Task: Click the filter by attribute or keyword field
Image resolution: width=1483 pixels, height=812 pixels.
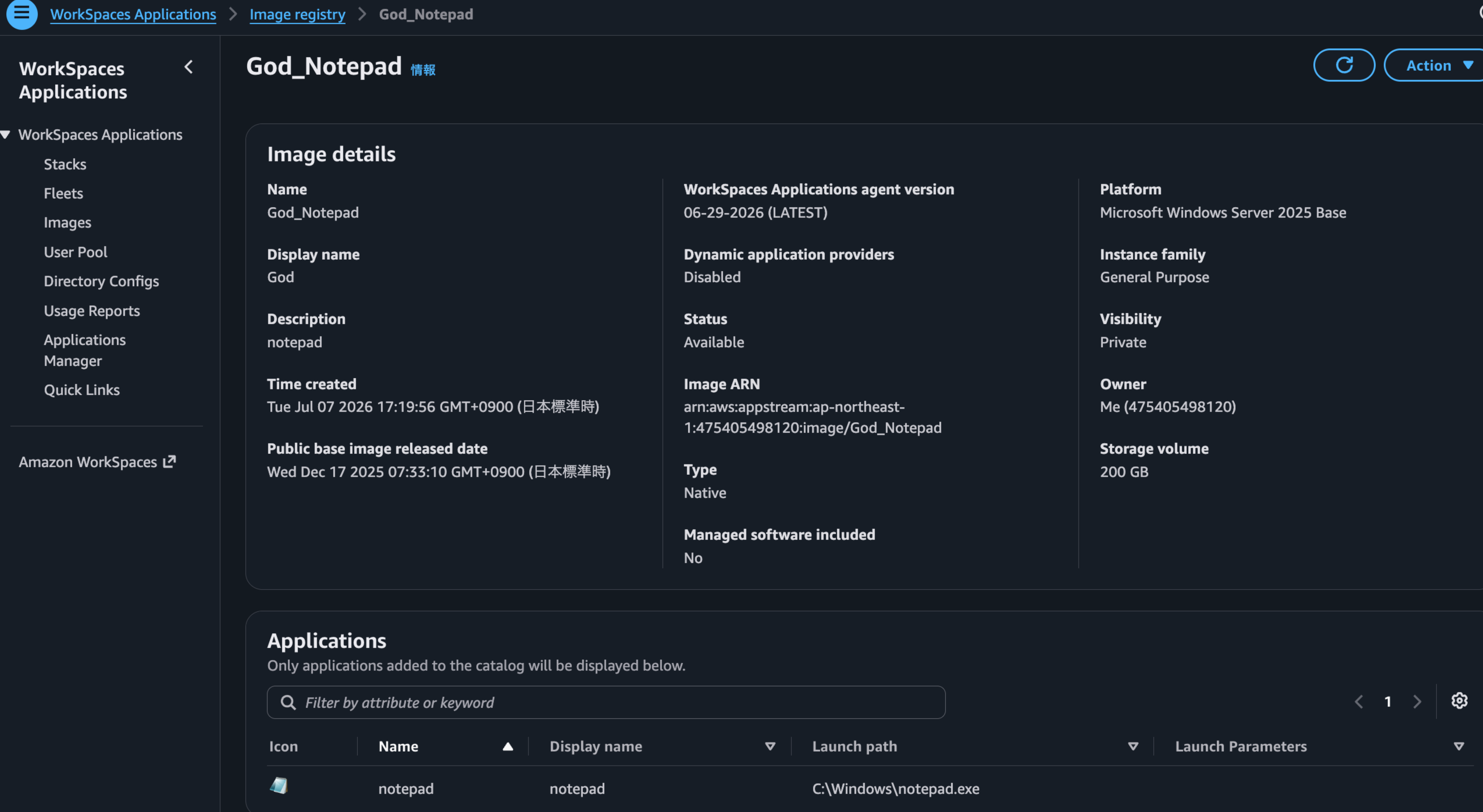Action: 606,702
